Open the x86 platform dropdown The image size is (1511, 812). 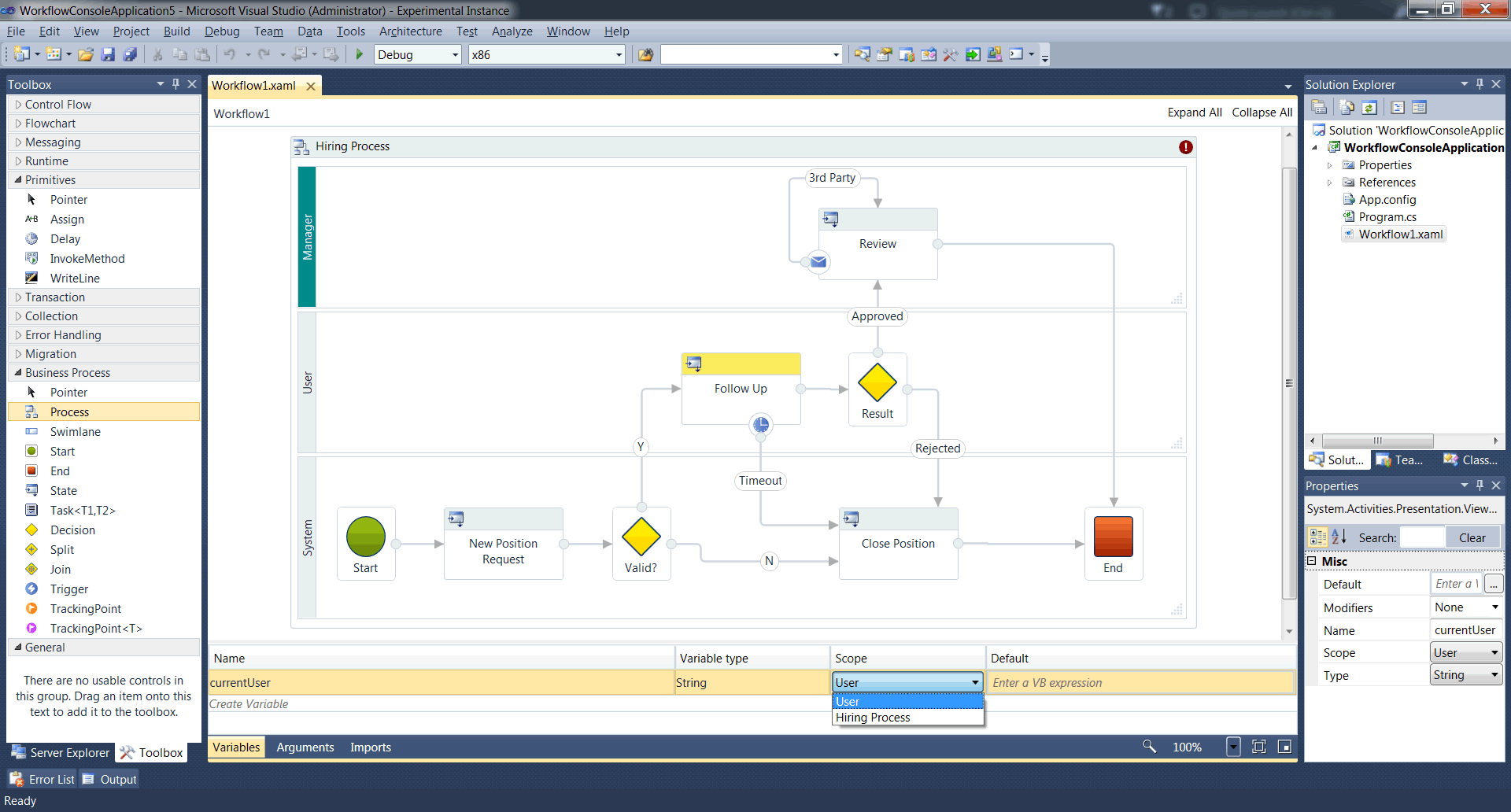(x=619, y=54)
